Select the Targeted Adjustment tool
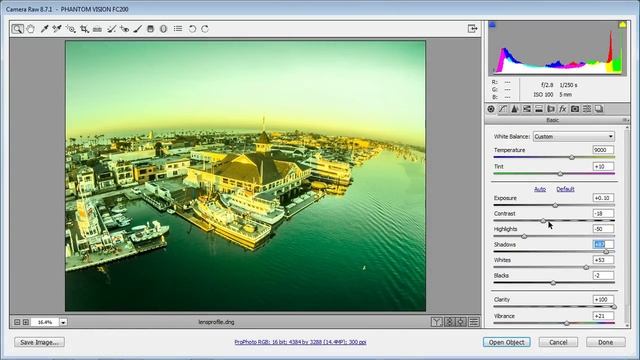Screen dimensions: 640x360 pyautogui.click(x=71, y=29)
